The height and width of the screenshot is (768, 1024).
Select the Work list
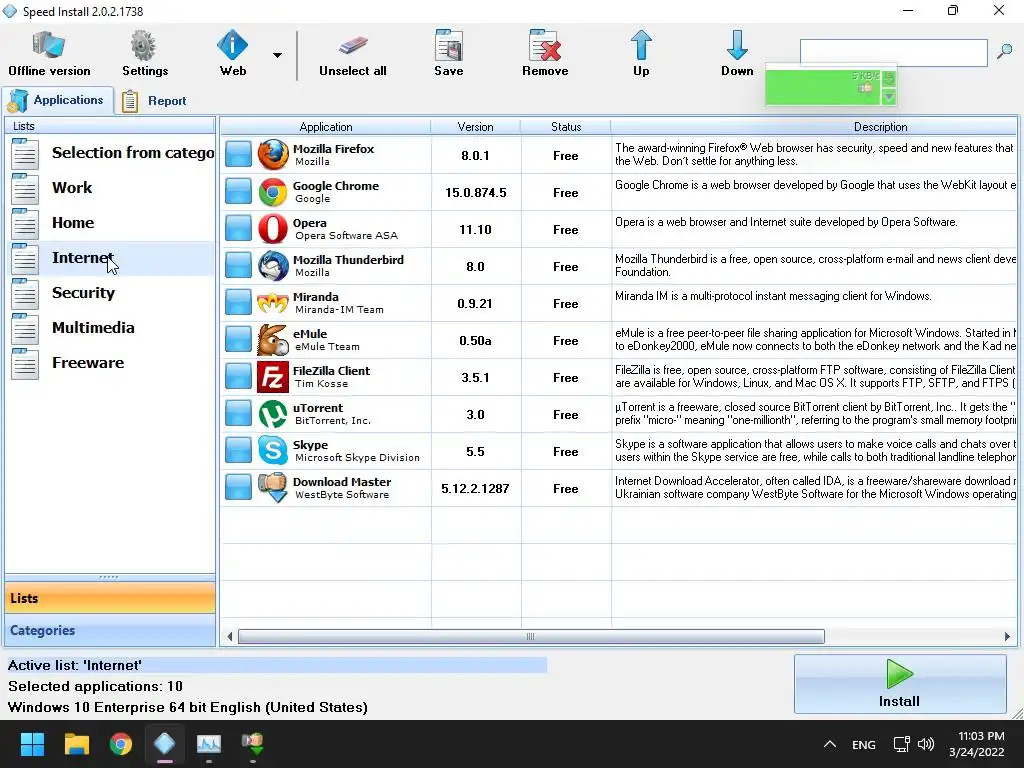click(x=111, y=188)
